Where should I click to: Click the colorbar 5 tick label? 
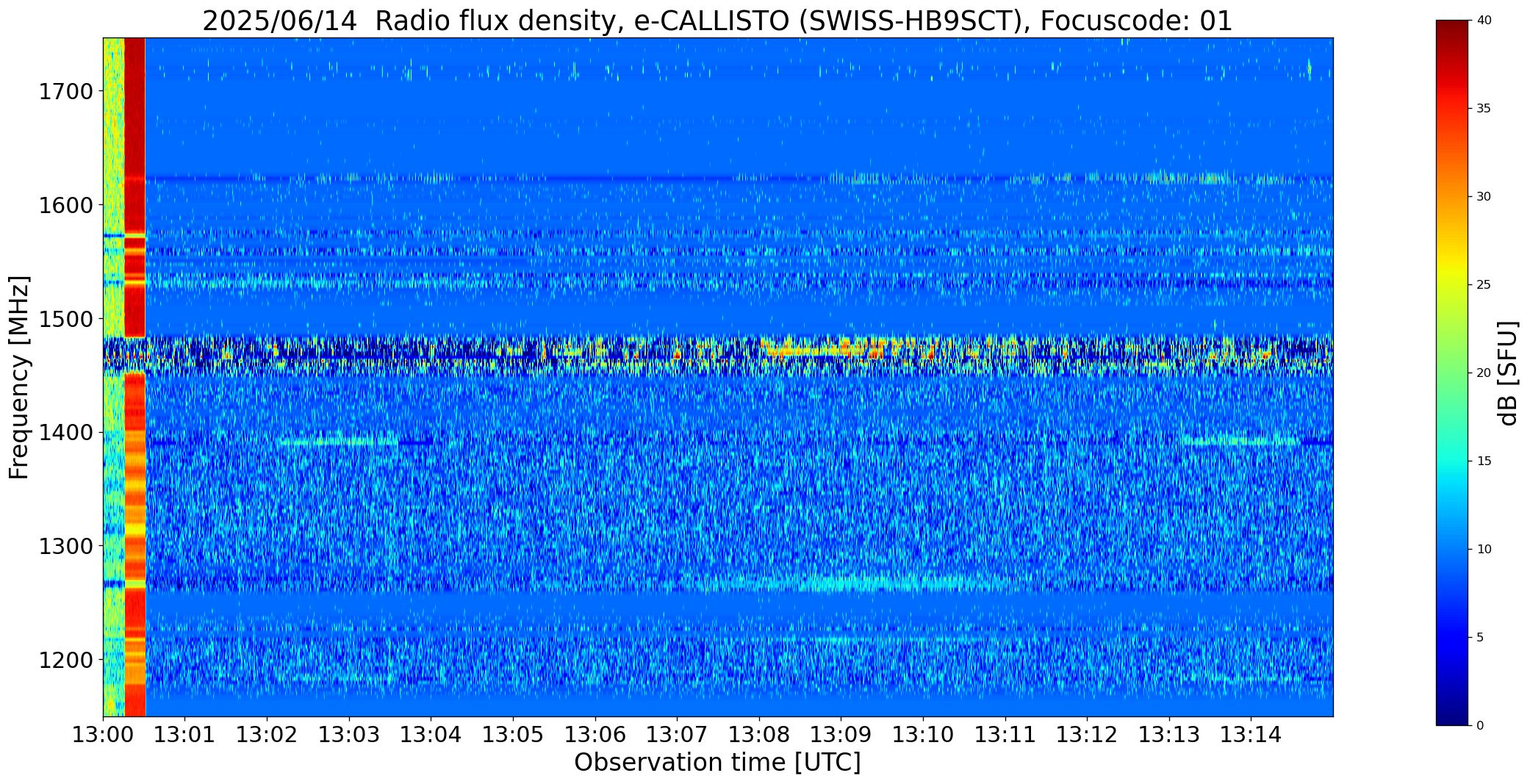pyautogui.click(x=1480, y=638)
